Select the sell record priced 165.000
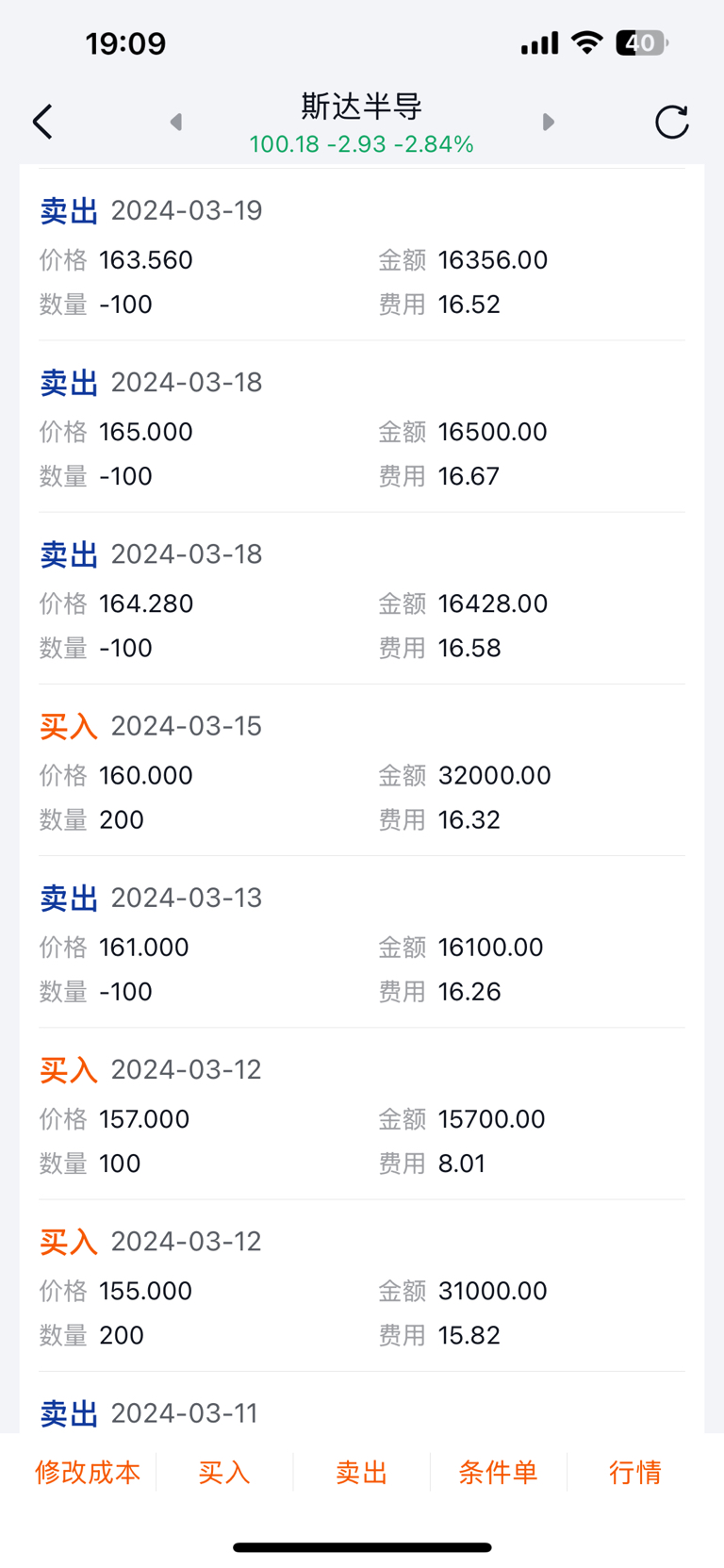The image size is (724, 1568). click(362, 429)
